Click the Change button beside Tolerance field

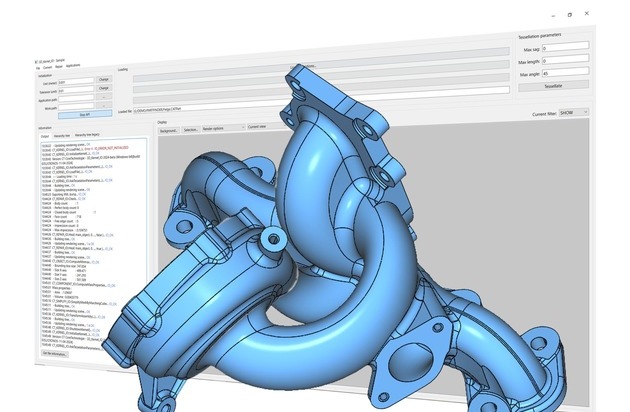tap(104, 88)
